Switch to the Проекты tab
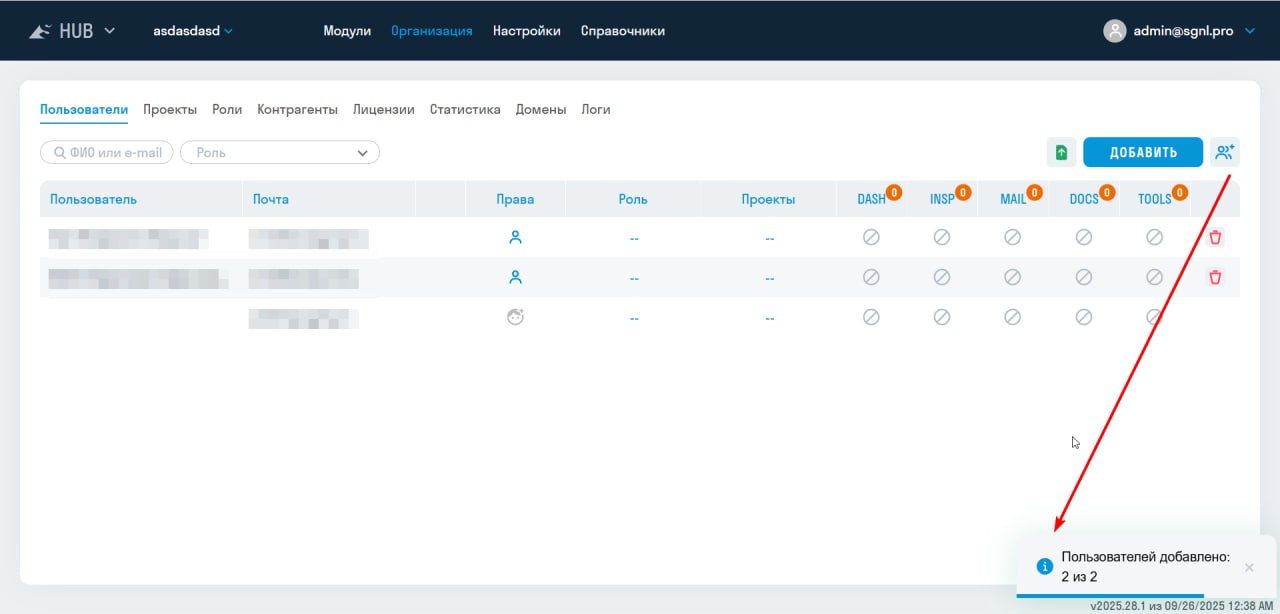1280x614 pixels. click(x=170, y=110)
